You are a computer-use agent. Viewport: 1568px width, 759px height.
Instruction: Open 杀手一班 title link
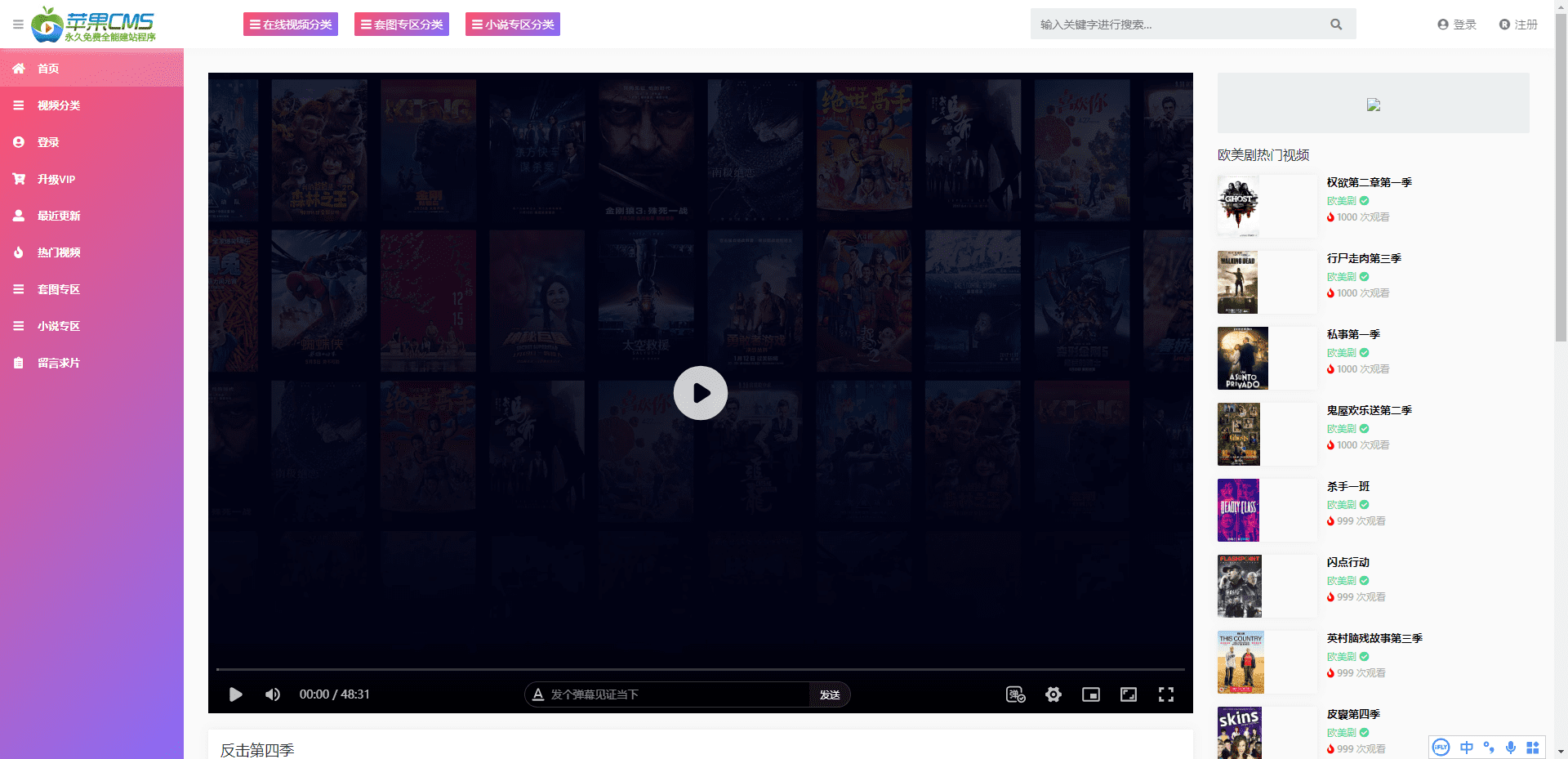(x=1348, y=486)
